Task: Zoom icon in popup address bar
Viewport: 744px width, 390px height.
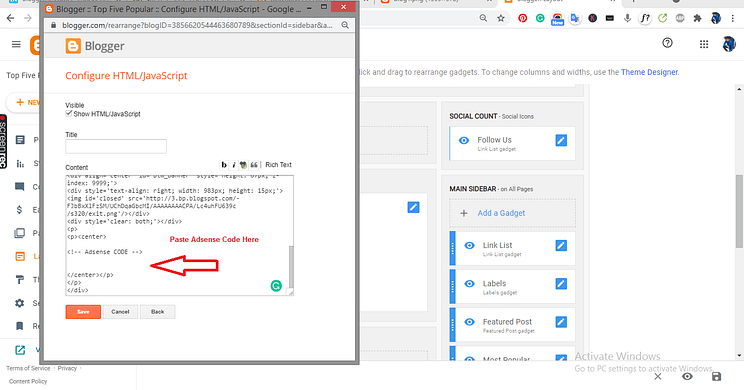Action: pos(345,25)
